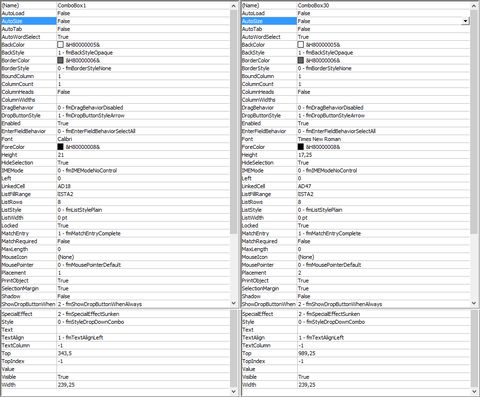Image resolution: width=480 pixels, height=397 pixels.
Task: Select the AutoWordSelect row in the ComboBox1 panel
Action: click(115, 37)
